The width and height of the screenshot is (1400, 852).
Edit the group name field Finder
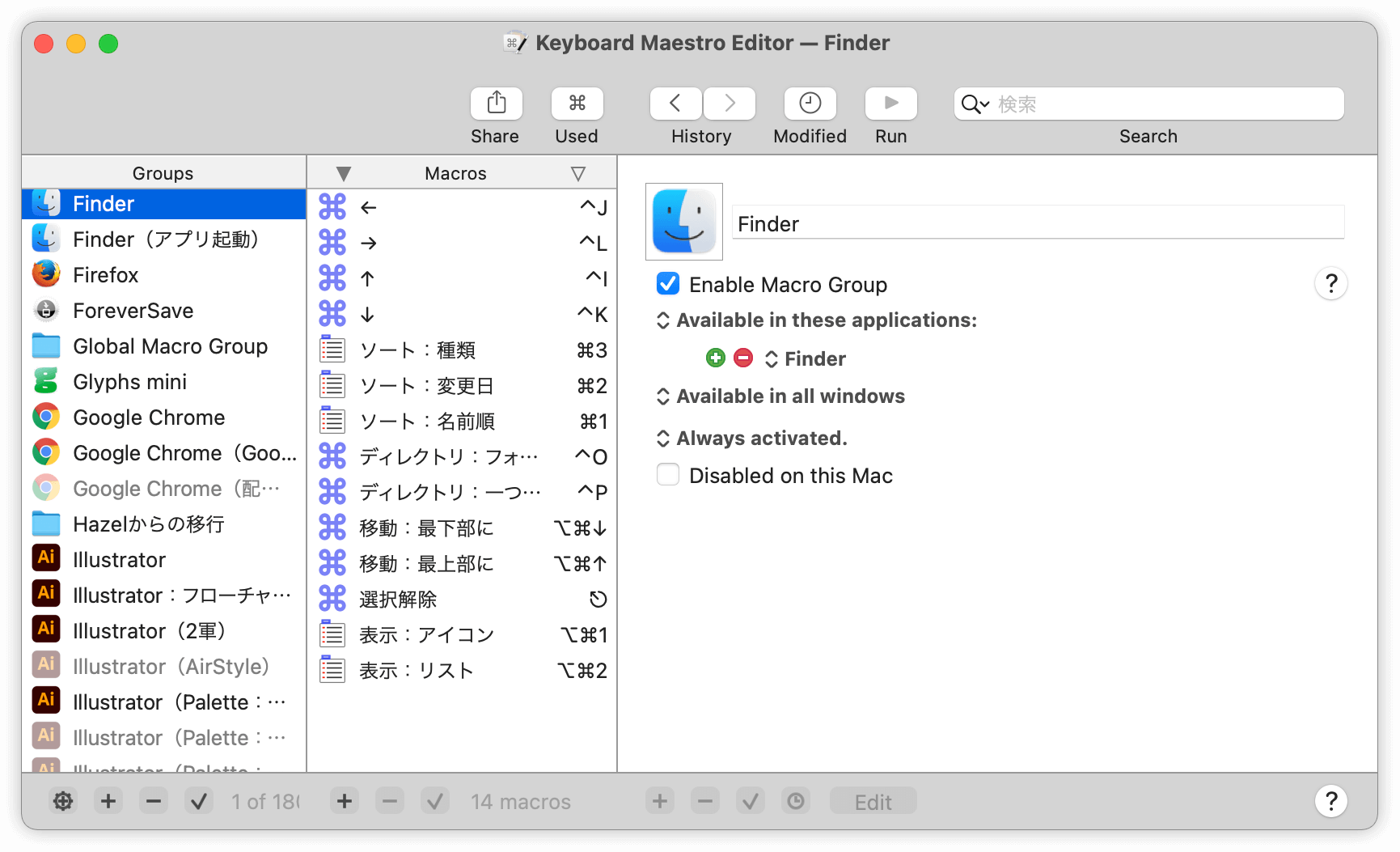pyautogui.click(x=1038, y=223)
